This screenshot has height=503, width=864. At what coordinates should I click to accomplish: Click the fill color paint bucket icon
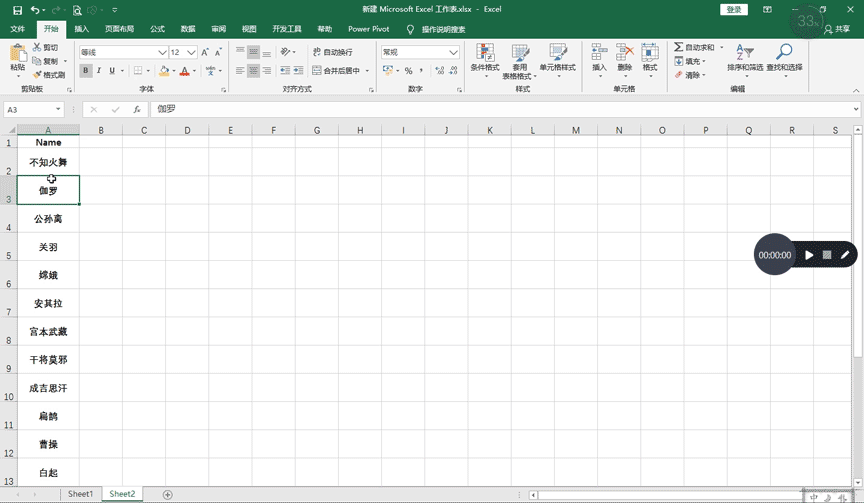point(162,71)
